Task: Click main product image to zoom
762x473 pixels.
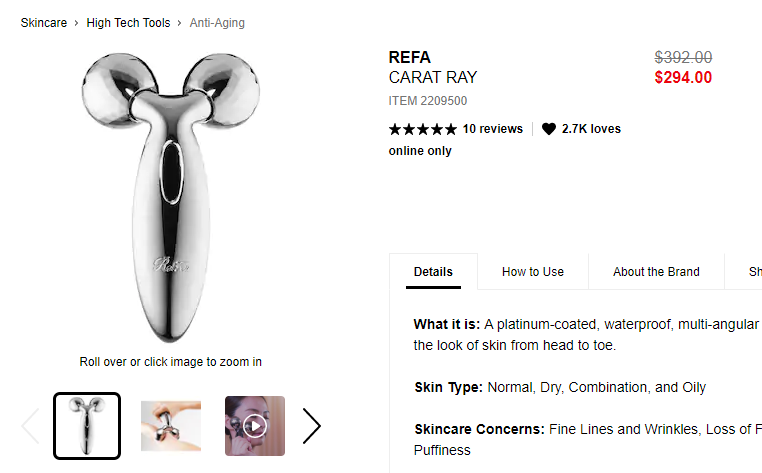Action: (171, 195)
